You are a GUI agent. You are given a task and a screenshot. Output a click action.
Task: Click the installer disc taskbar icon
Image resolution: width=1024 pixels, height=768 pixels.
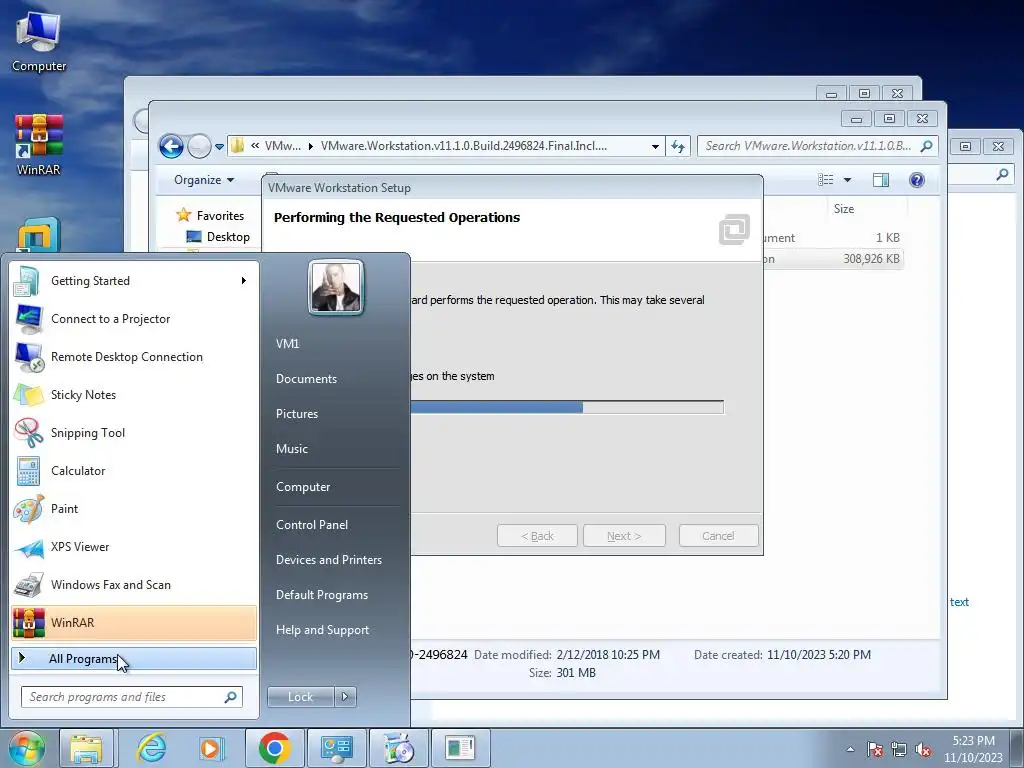click(398, 748)
